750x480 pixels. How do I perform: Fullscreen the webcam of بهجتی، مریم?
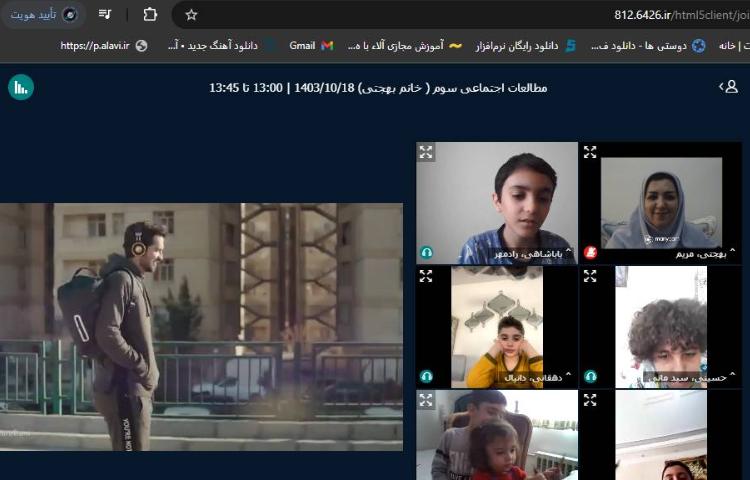point(590,152)
